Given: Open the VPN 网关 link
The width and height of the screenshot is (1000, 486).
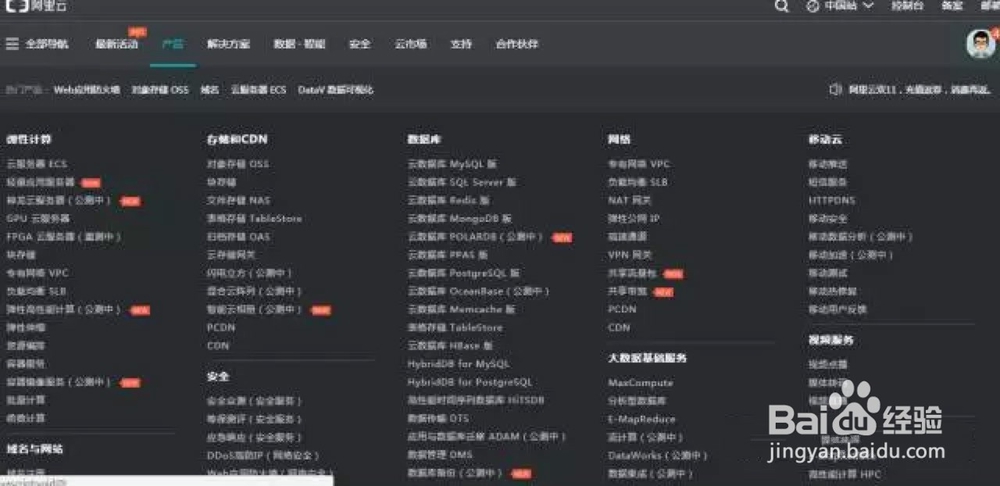Looking at the screenshot, I should pyautogui.click(x=630, y=254).
